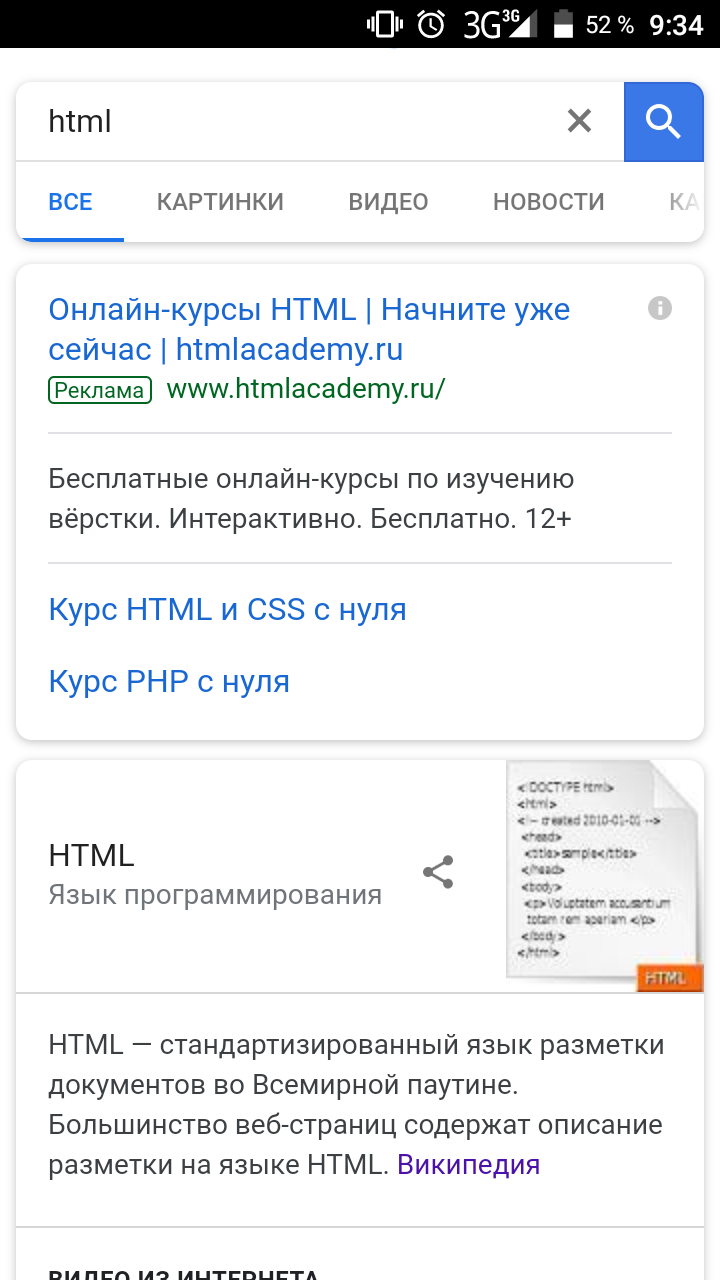720x1280 pixels.
Task: Tap the blue magnifying glass search icon
Action: [663, 120]
